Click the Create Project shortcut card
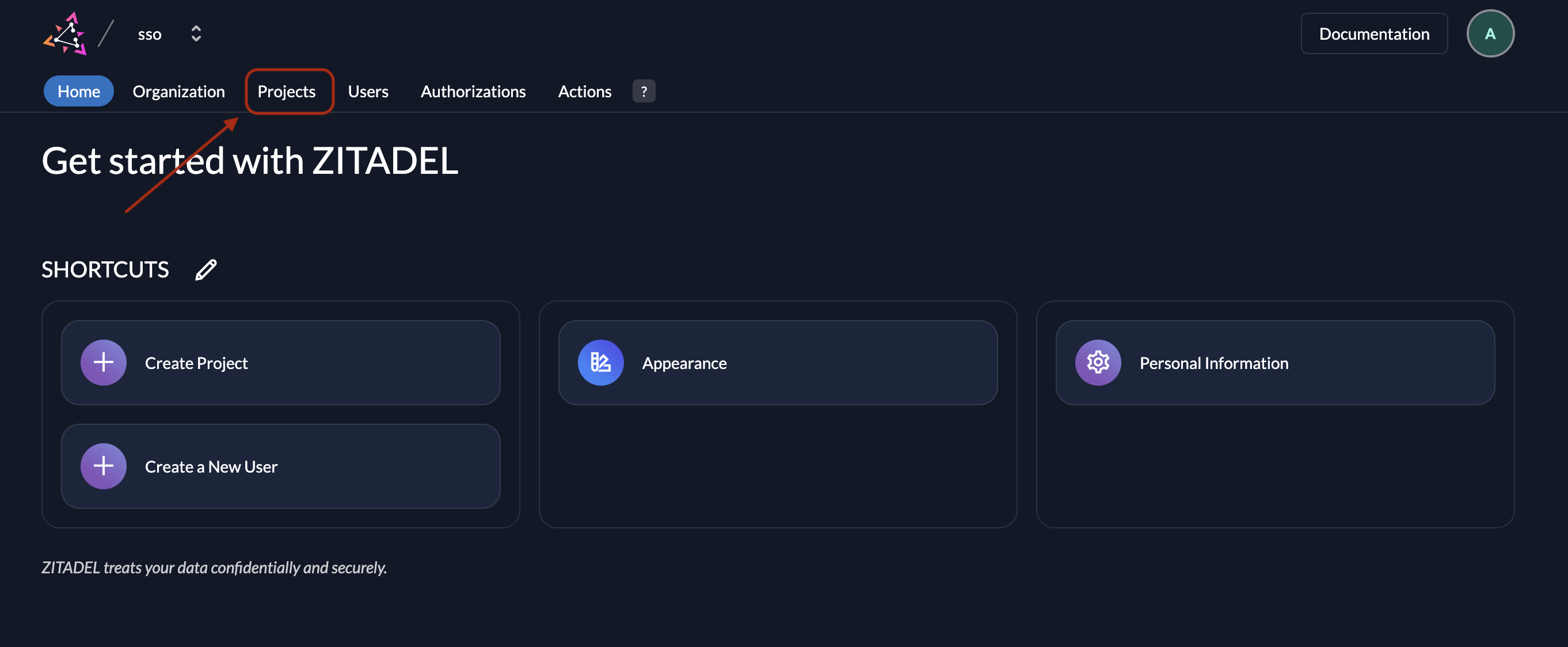This screenshot has height=647, width=1568. coord(280,362)
